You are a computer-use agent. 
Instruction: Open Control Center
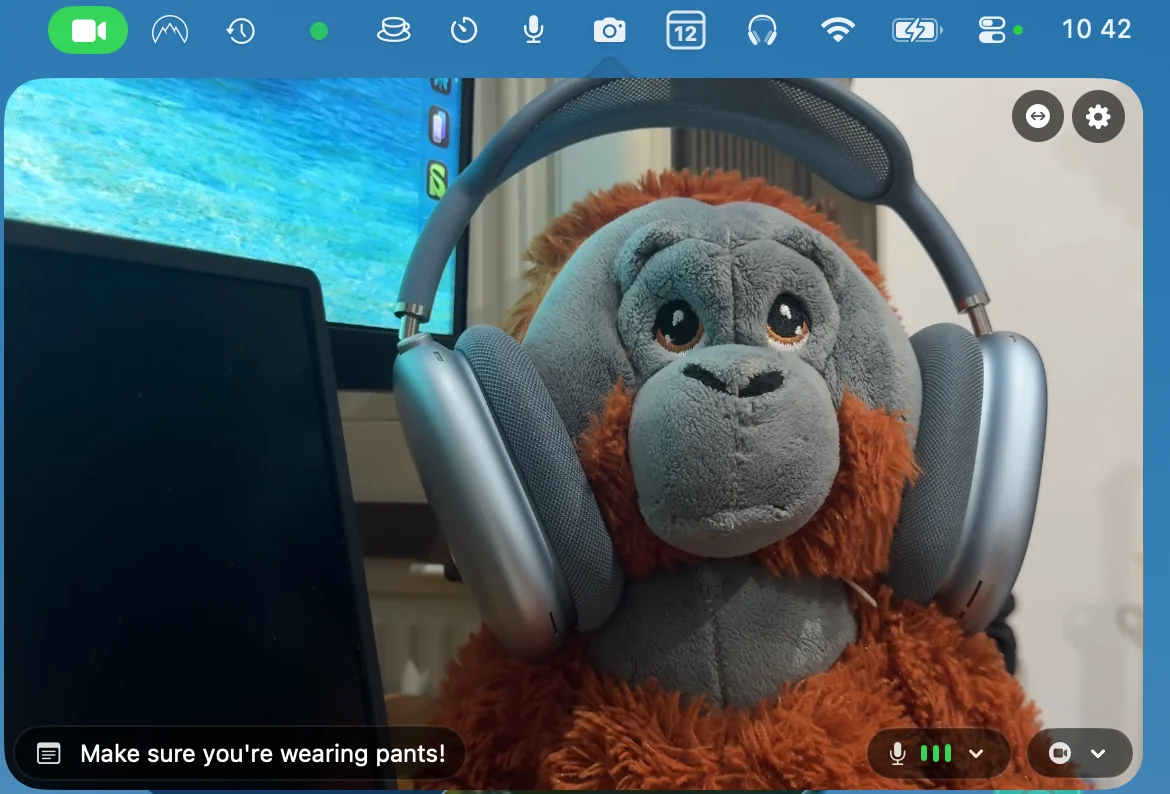click(x=992, y=31)
